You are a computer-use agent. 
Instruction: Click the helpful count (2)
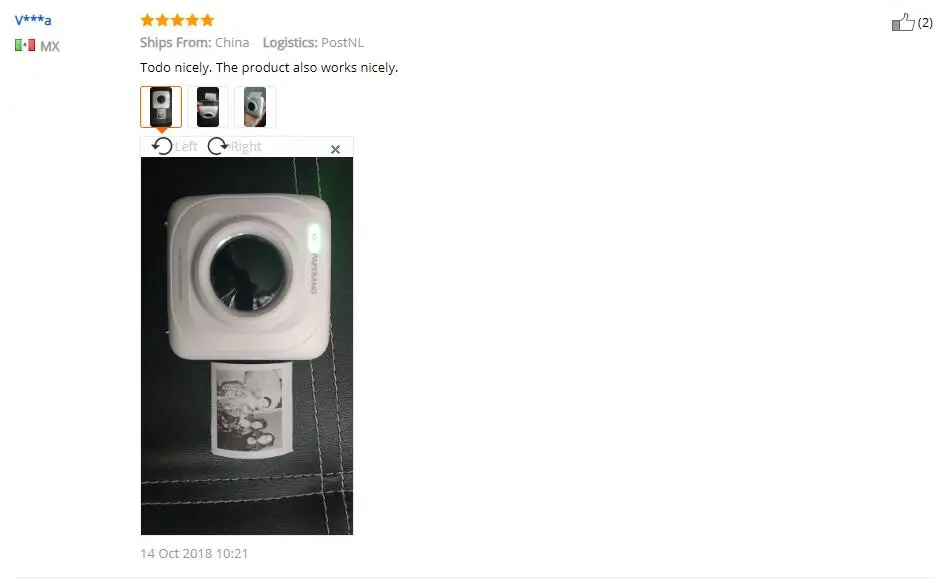pos(925,23)
